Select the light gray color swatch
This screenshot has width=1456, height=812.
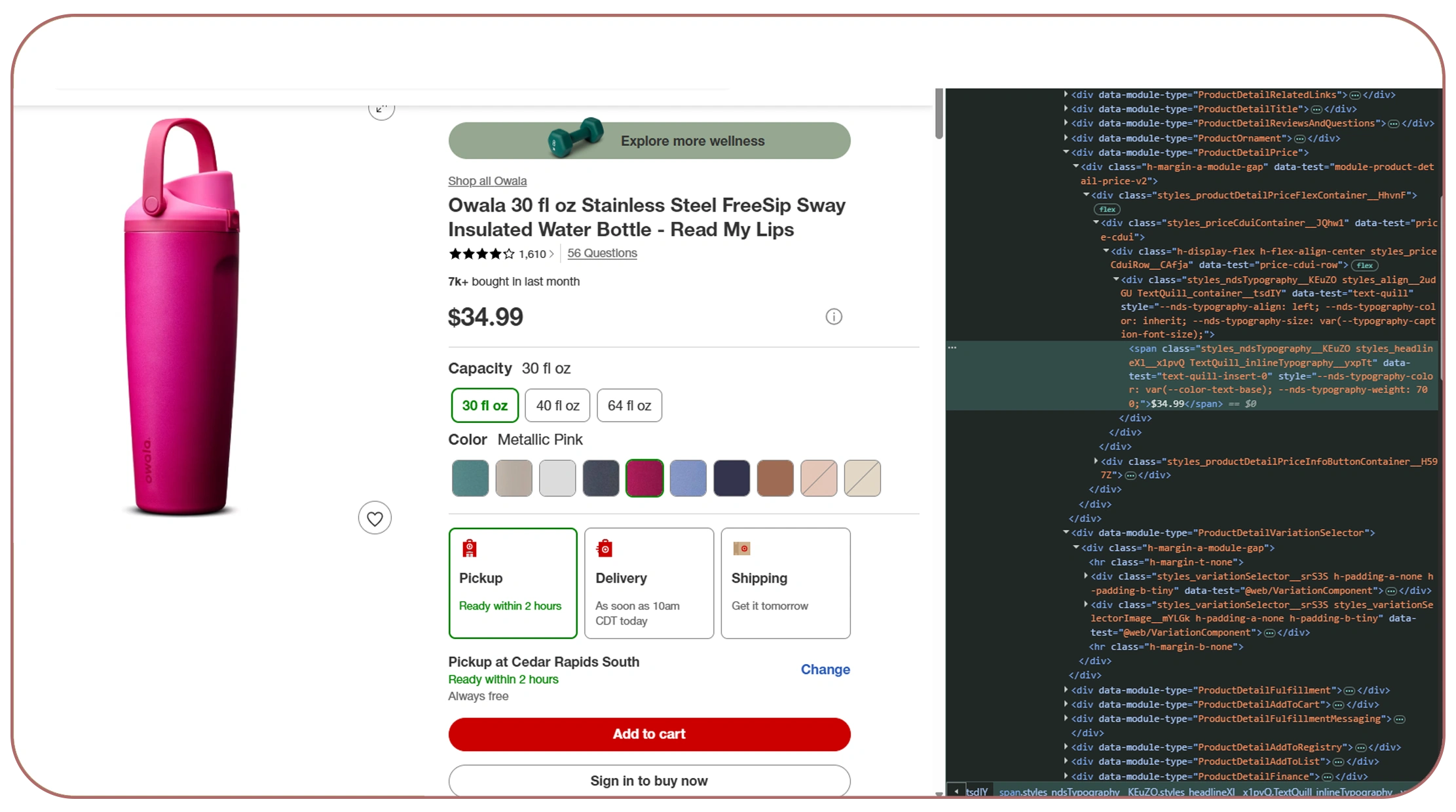[557, 479]
